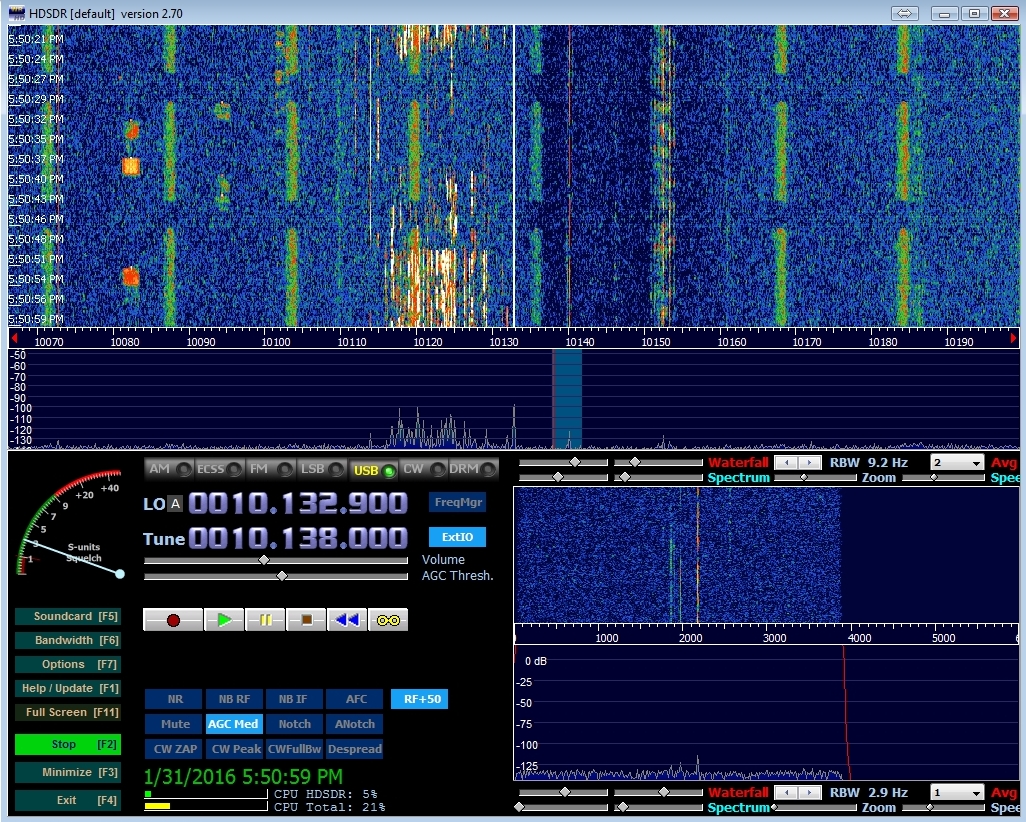The height and width of the screenshot is (822, 1026).
Task: Click the green play button
Action: click(224, 620)
